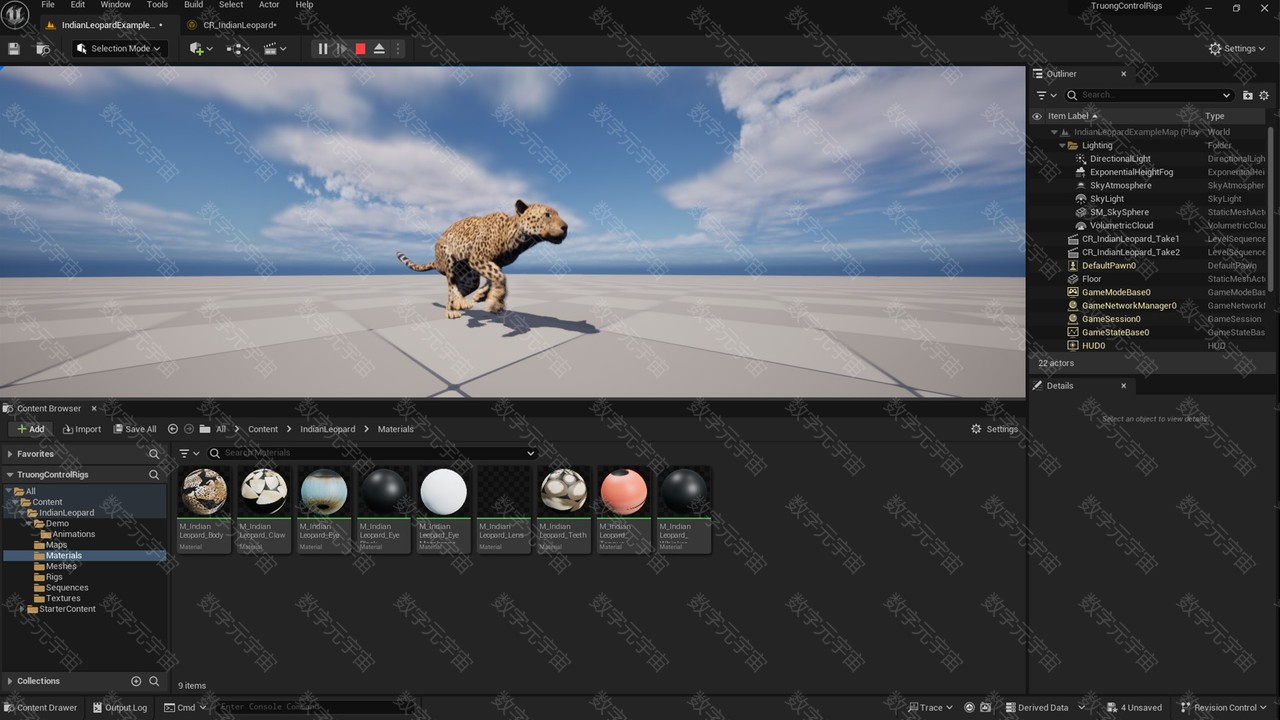Image resolution: width=1280 pixels, height=720 pixels.
Task: Click the Eject from player icon
Action: (x=379, y=48)
